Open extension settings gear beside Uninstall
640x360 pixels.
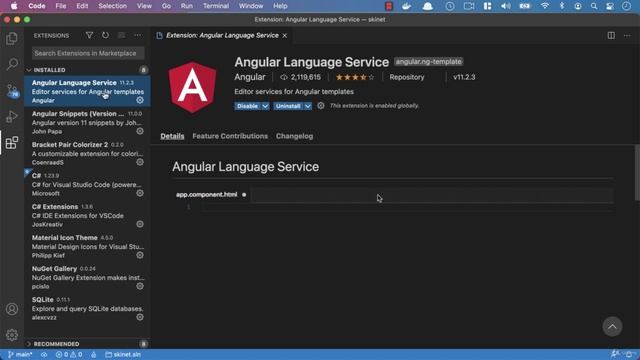click(x=321, y=106)
